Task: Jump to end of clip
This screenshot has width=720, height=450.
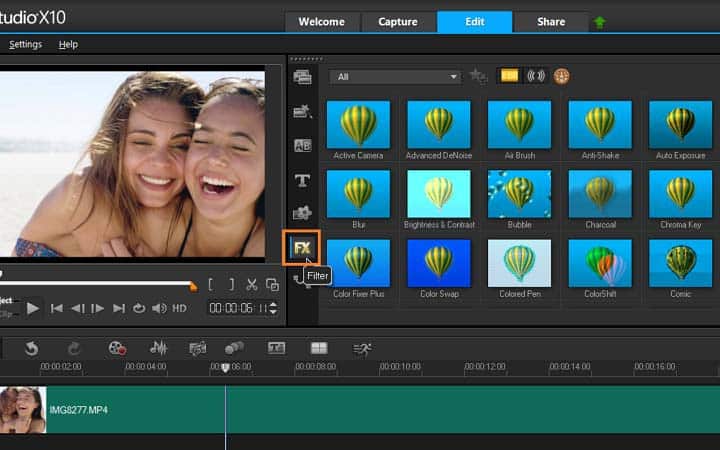Action: pos(119,308)
